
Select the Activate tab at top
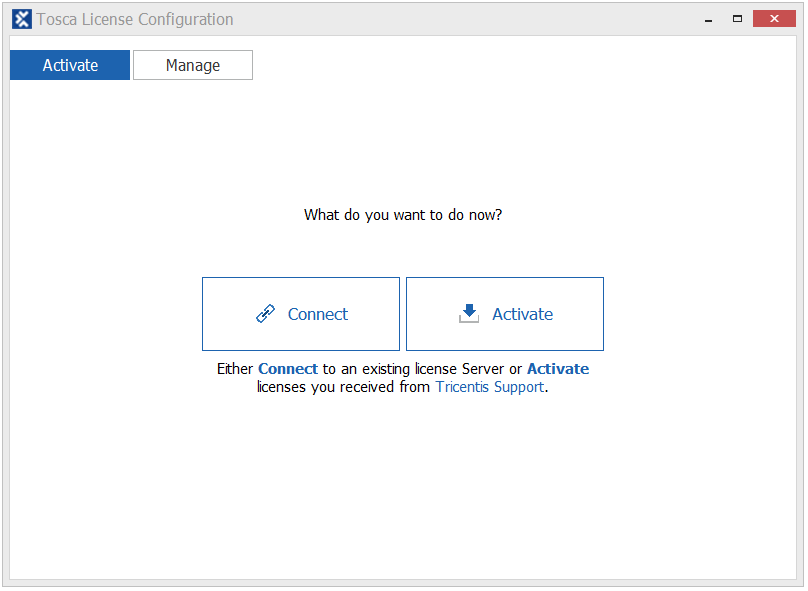tap(70, 65)
